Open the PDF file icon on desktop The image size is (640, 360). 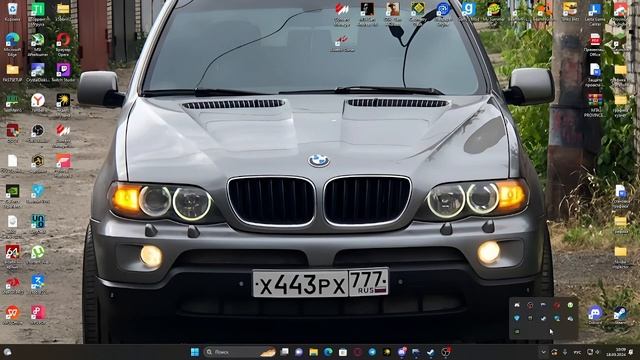click(x=595, y=40)
